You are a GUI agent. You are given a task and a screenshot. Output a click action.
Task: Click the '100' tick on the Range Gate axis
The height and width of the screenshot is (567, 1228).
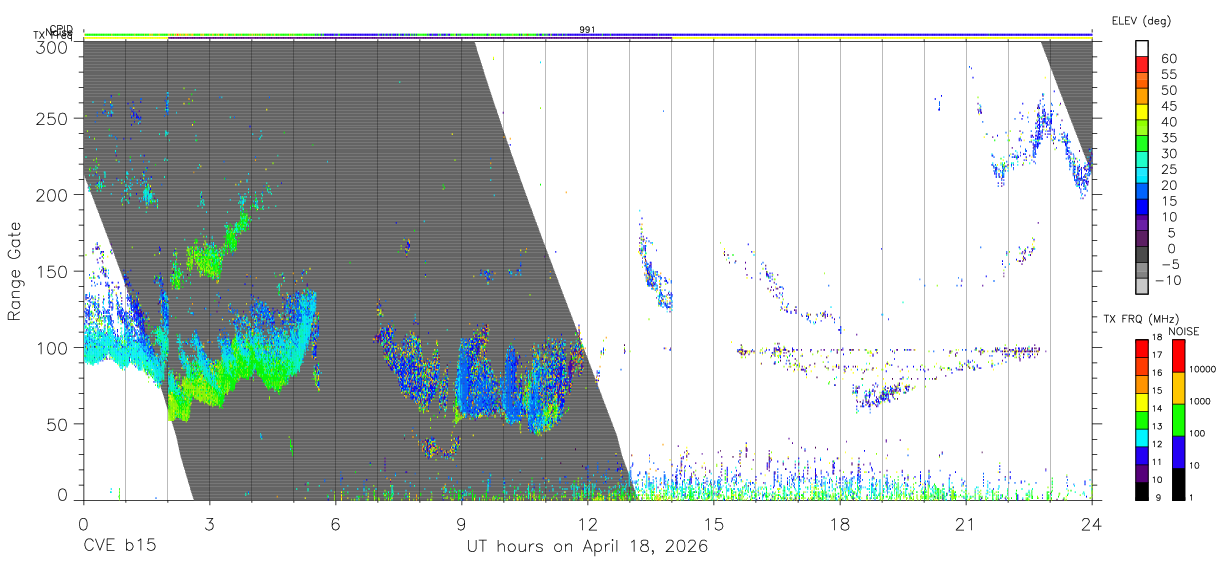coord(52,347)
